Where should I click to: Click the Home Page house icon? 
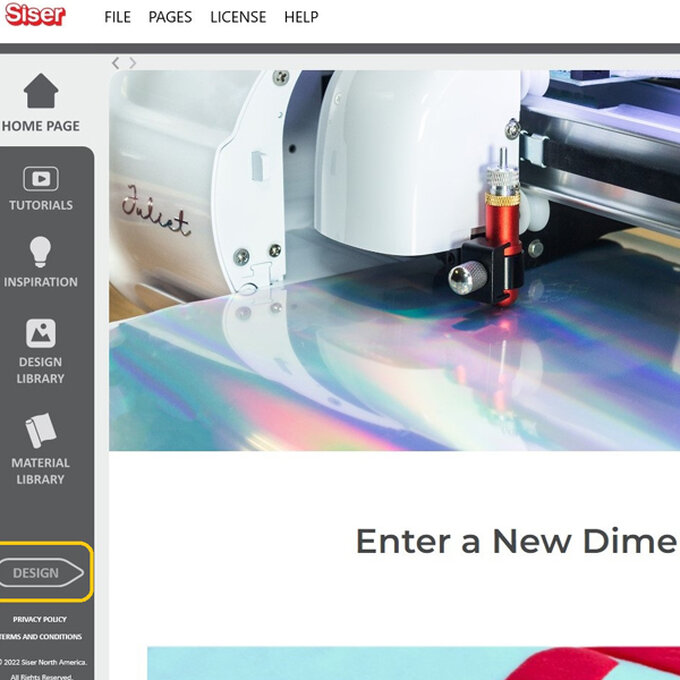click(x=41, y=91)
